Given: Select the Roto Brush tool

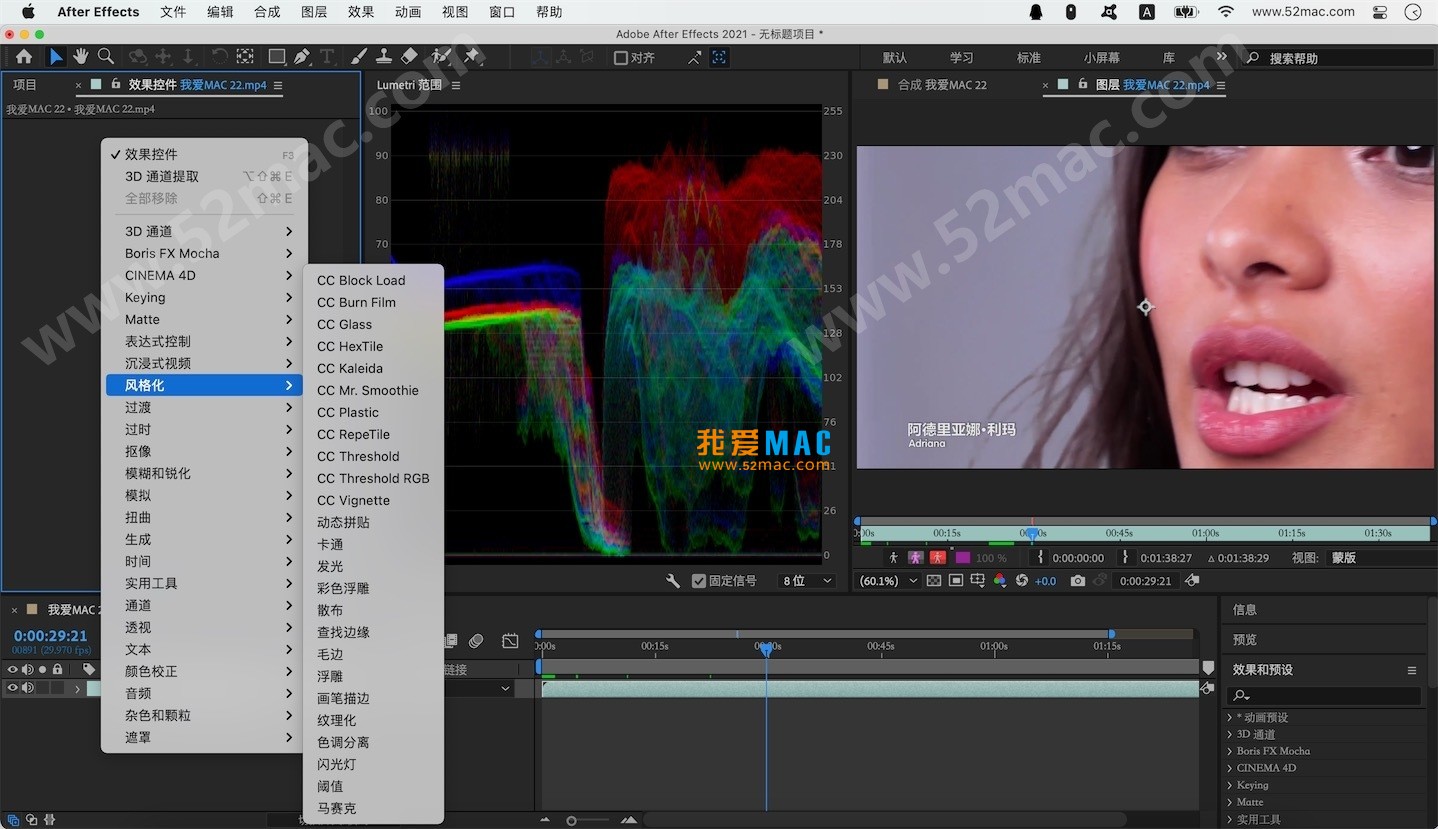Looking at the screenshot, I should 441,57.
